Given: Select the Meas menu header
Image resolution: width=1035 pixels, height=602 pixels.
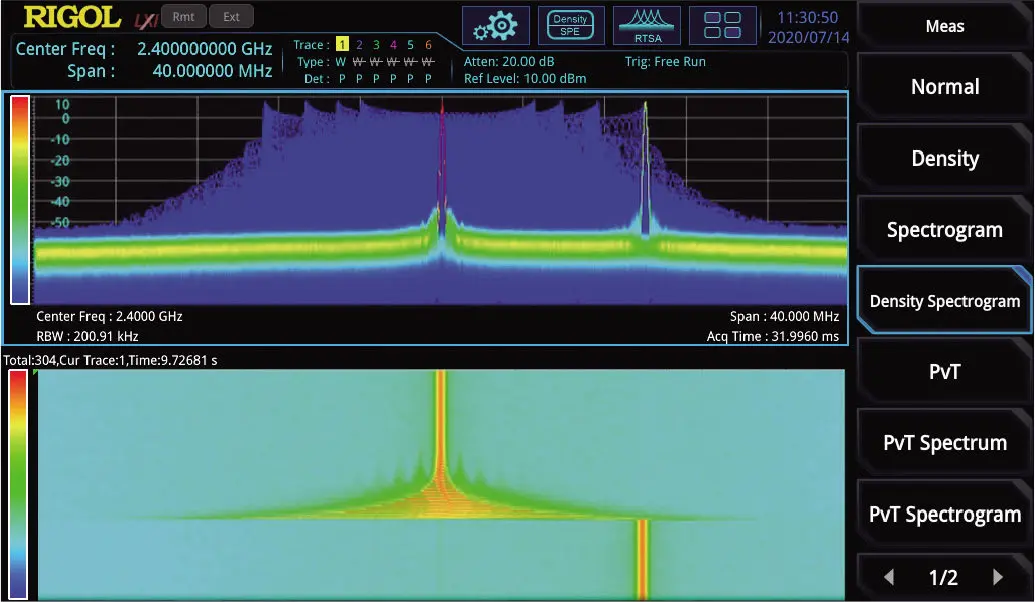Looking at the screenshot, I should pyautogui.click(x=945, y=26).
